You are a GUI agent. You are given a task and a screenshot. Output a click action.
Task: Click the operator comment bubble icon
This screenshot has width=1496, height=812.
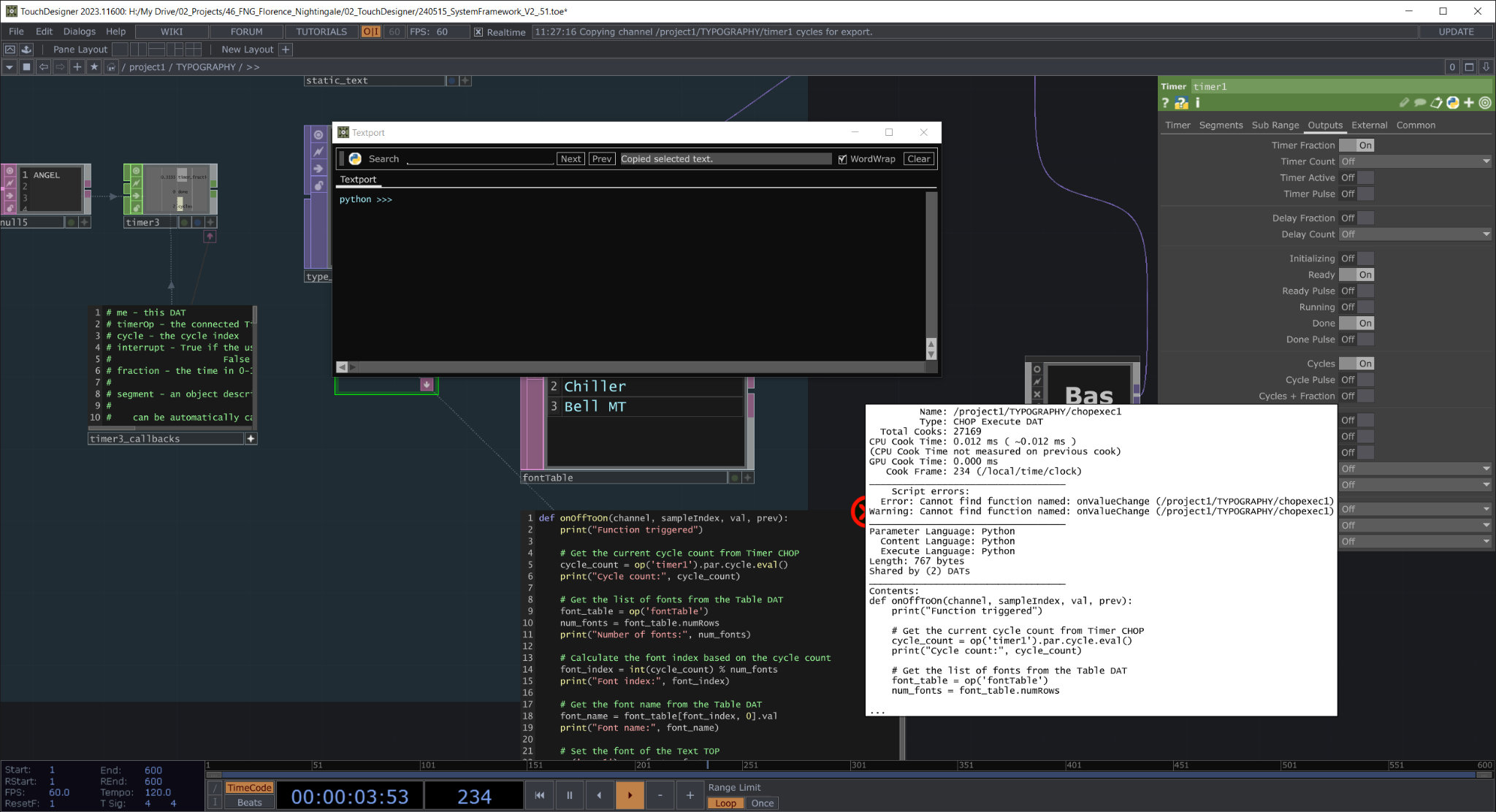pyautogui.click(x=1420, y=103)
